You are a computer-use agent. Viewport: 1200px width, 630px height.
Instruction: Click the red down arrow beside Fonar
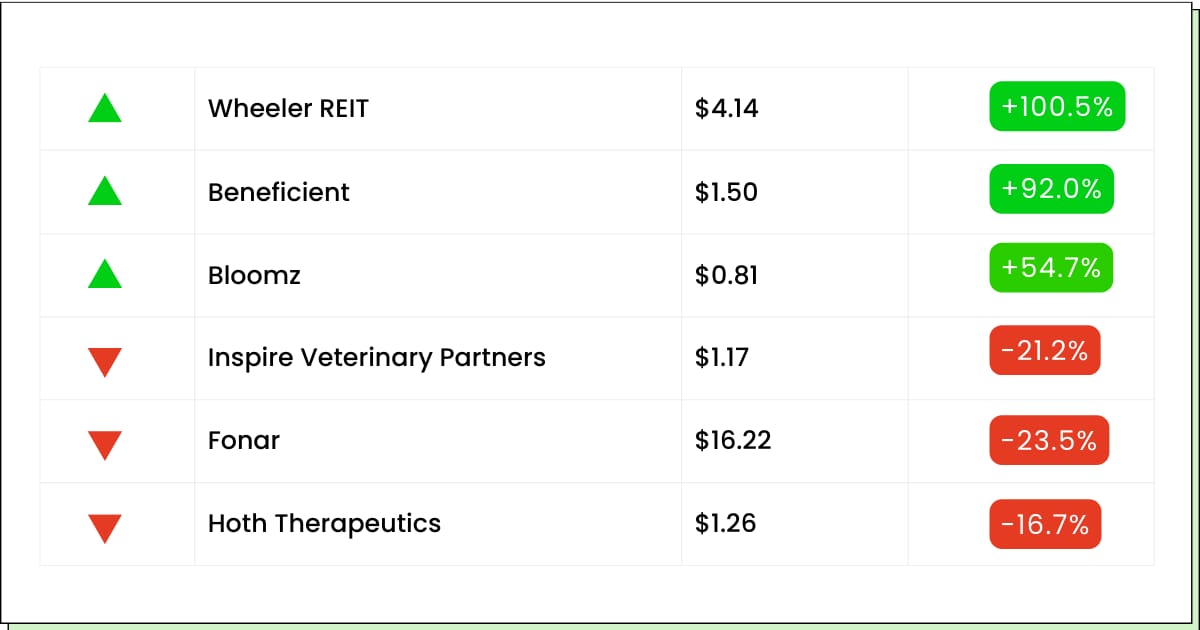(x=105, y=444)
